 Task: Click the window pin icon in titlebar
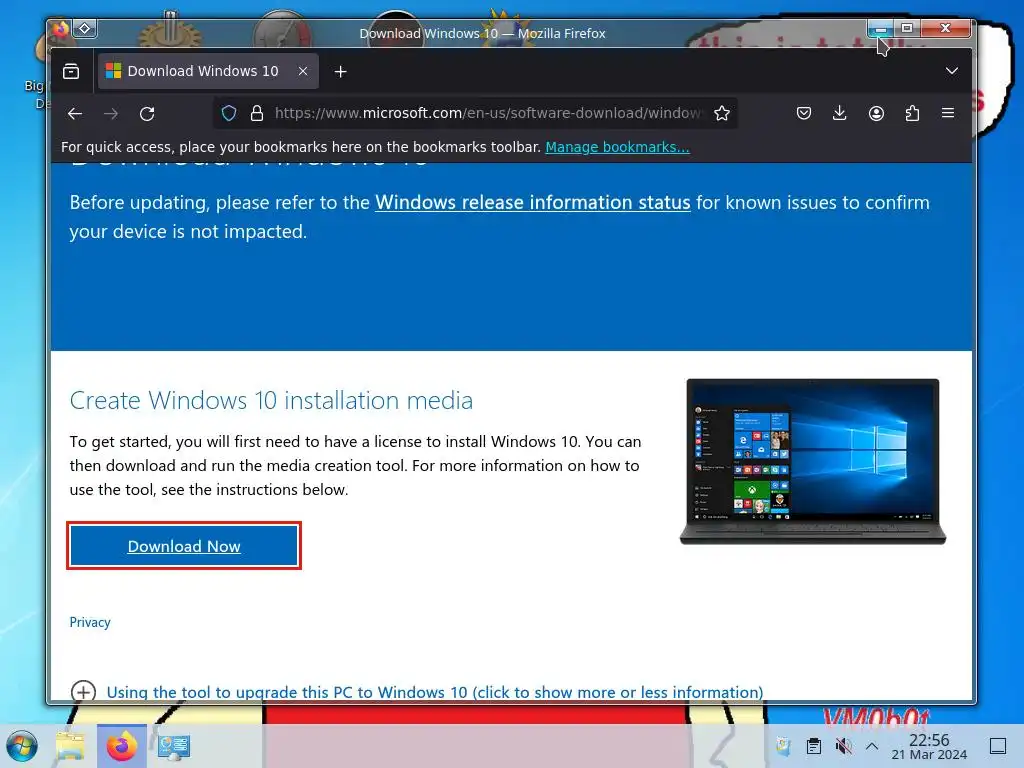(x=85, y=29)
